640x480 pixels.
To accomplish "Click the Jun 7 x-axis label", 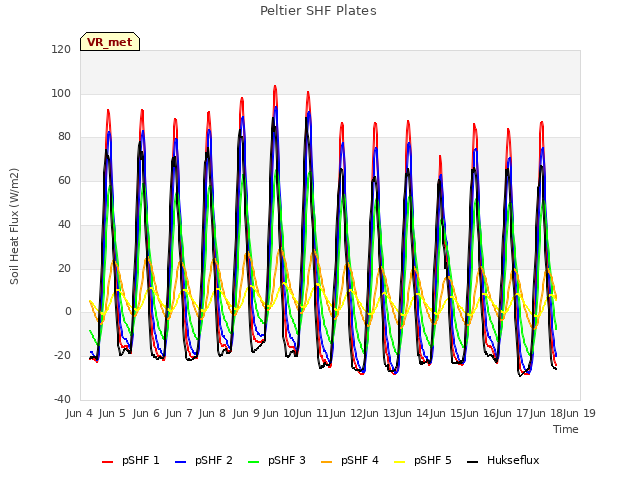I will point(179,413).
